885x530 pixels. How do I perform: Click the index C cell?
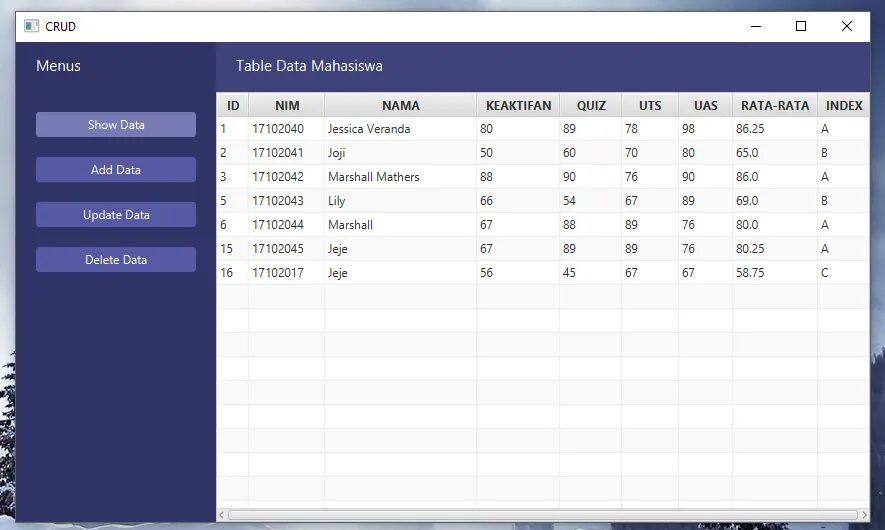pos(844,273)
